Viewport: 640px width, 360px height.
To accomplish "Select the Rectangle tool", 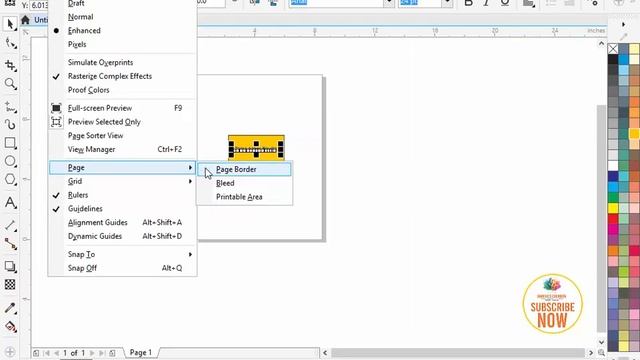I will tap(10, 143).
